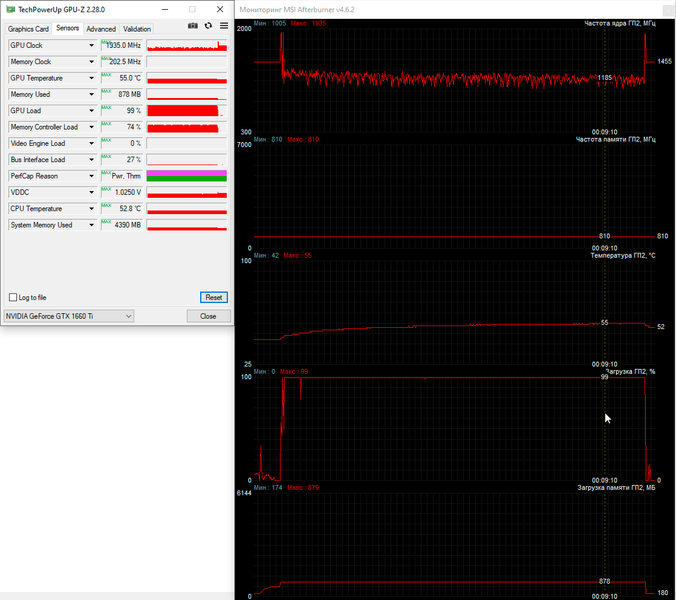
Task: Click the Afterburner core clock graph title
Action: [x=620, y=23]
